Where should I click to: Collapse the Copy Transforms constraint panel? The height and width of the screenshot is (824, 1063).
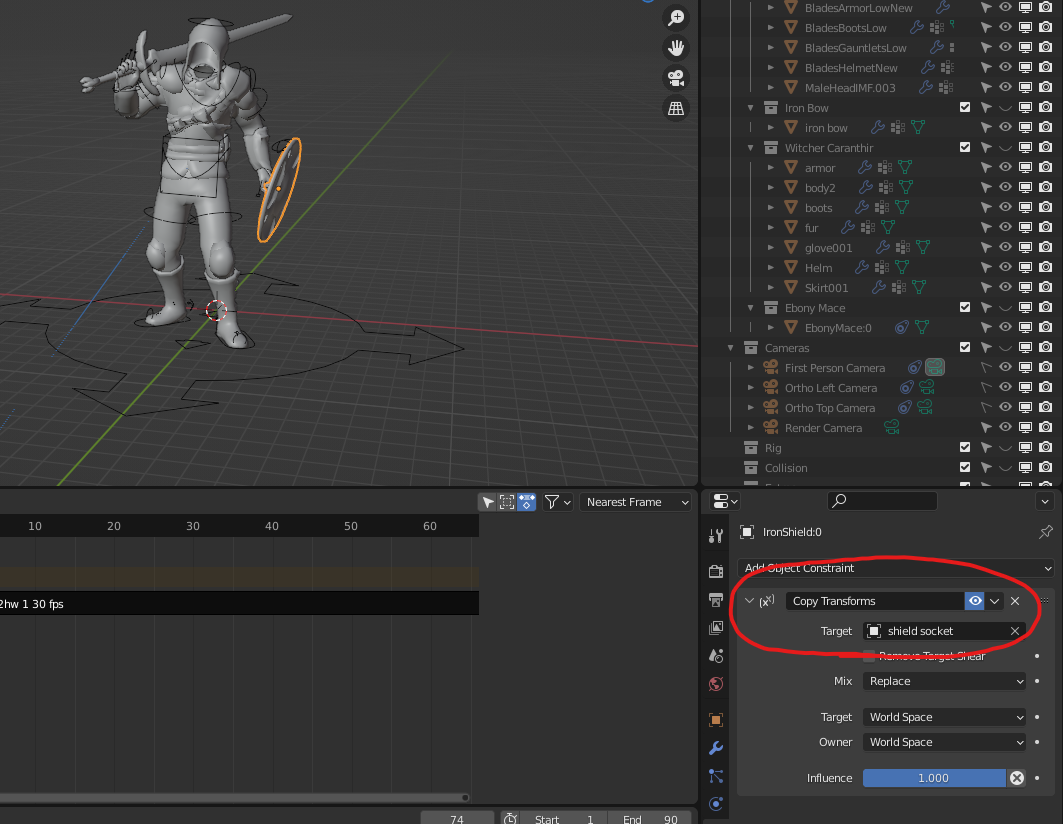(x=749, y=601)
